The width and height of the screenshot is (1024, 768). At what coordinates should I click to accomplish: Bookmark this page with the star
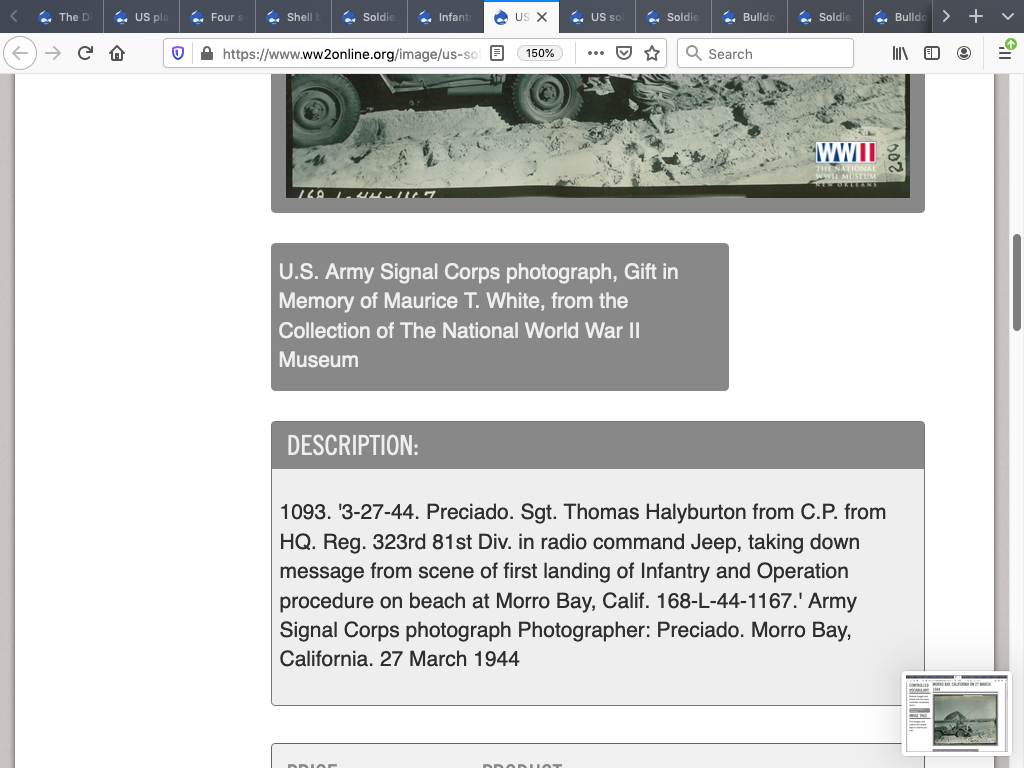pos(652,54)
